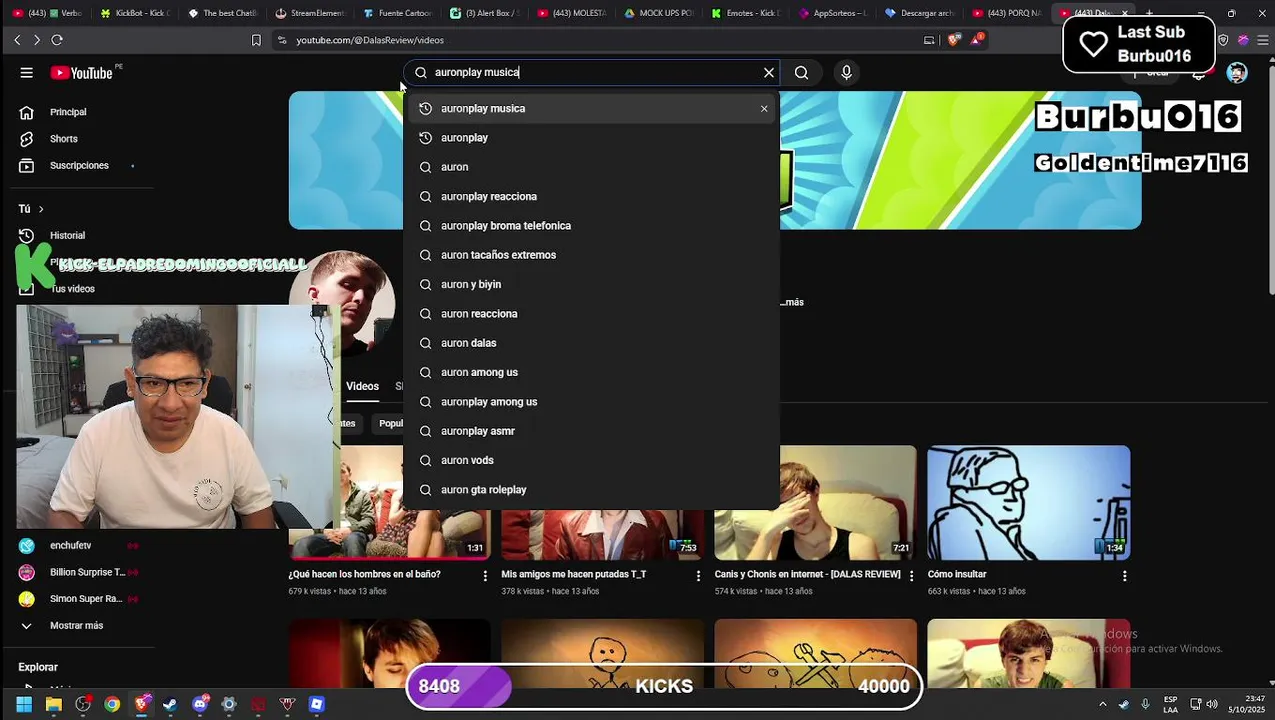Viewport: 1275px width, 720px height.
Task: Select the 'auronplay' history suggestion
Action: [591, 137]
